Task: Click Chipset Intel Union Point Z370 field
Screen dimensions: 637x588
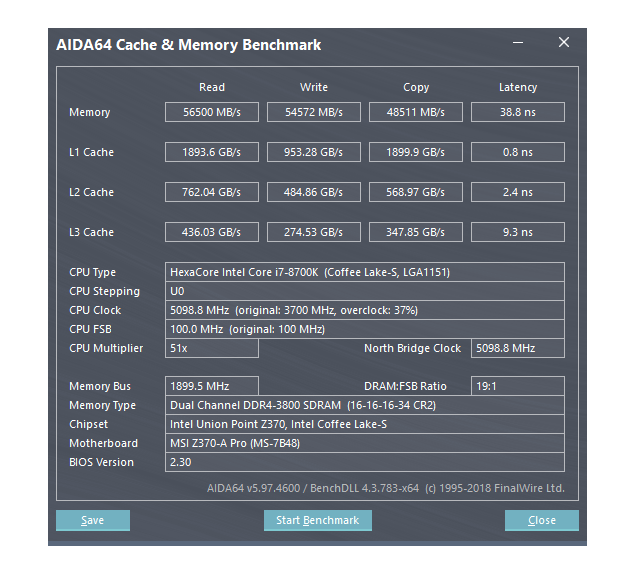Action: pos(365,424)
